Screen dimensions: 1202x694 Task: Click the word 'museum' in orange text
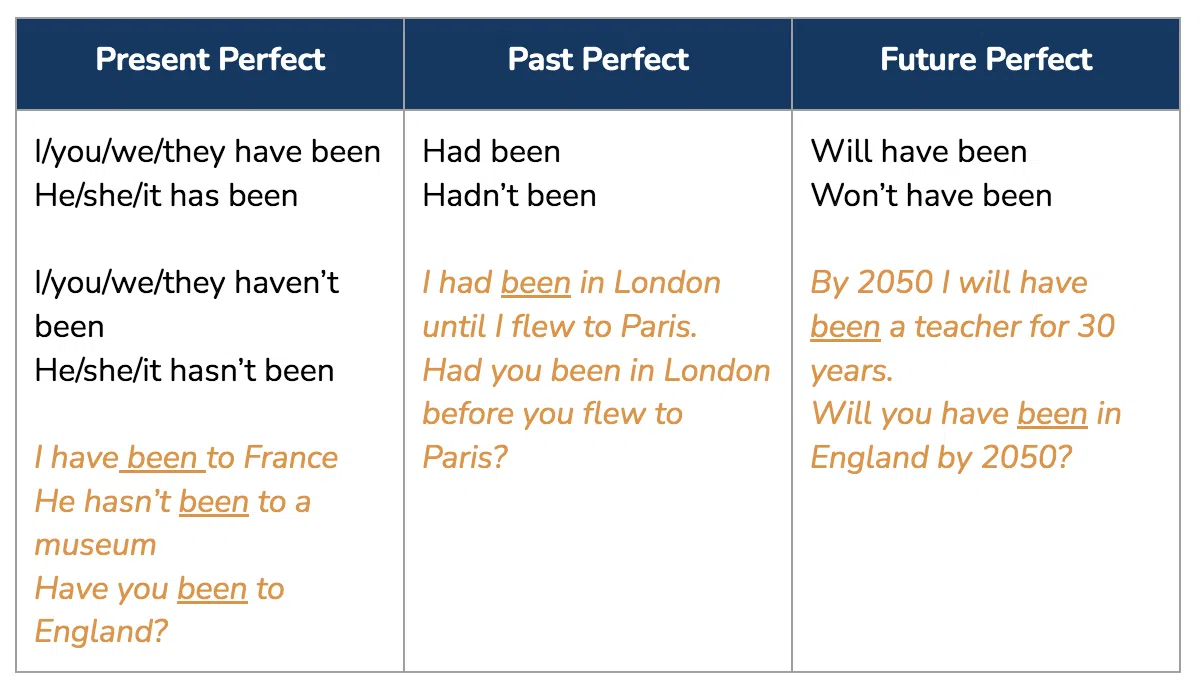tap(96, 545)
